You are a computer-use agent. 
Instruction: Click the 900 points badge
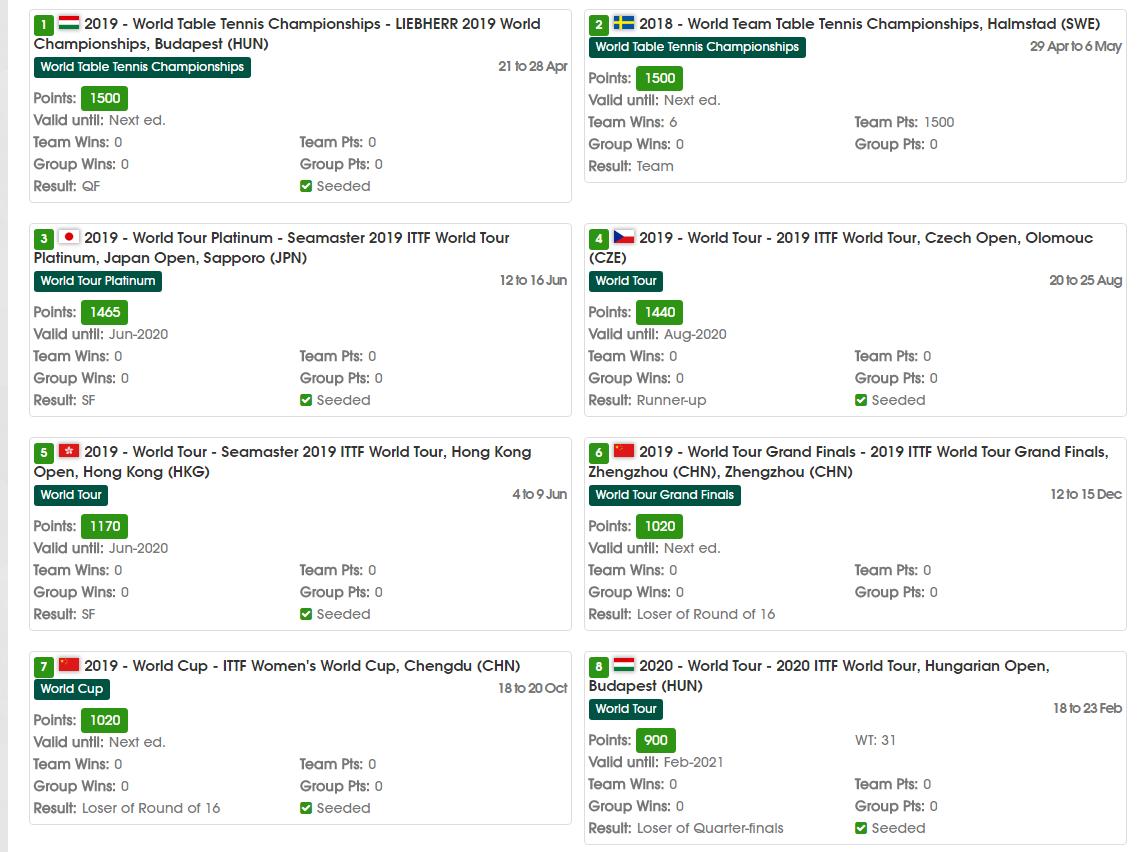[656, 740]
